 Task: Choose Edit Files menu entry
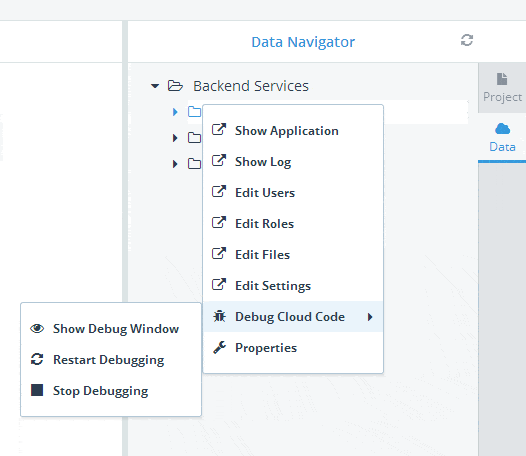[293, 255]
